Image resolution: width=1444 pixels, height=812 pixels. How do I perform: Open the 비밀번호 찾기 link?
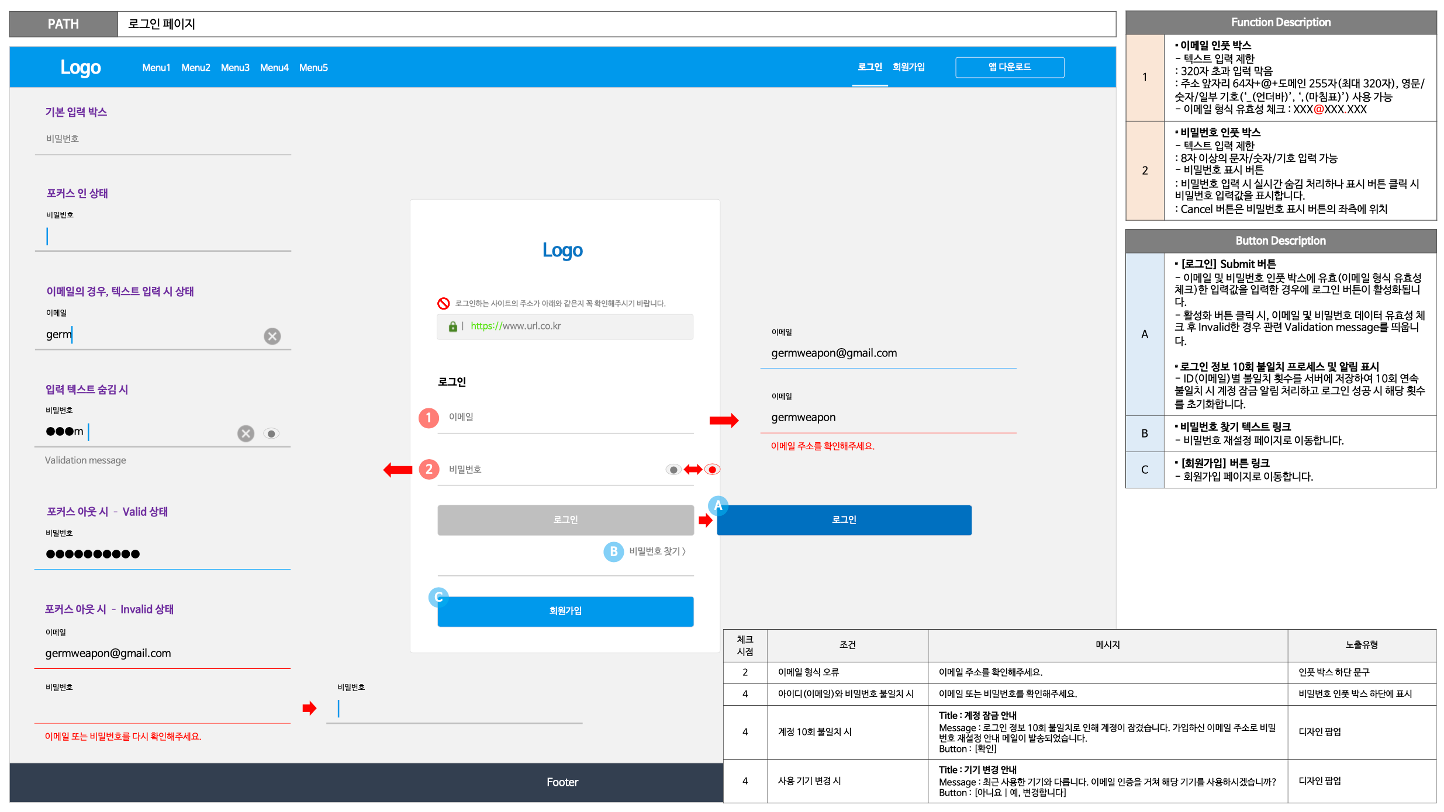(x=657, y=551)
